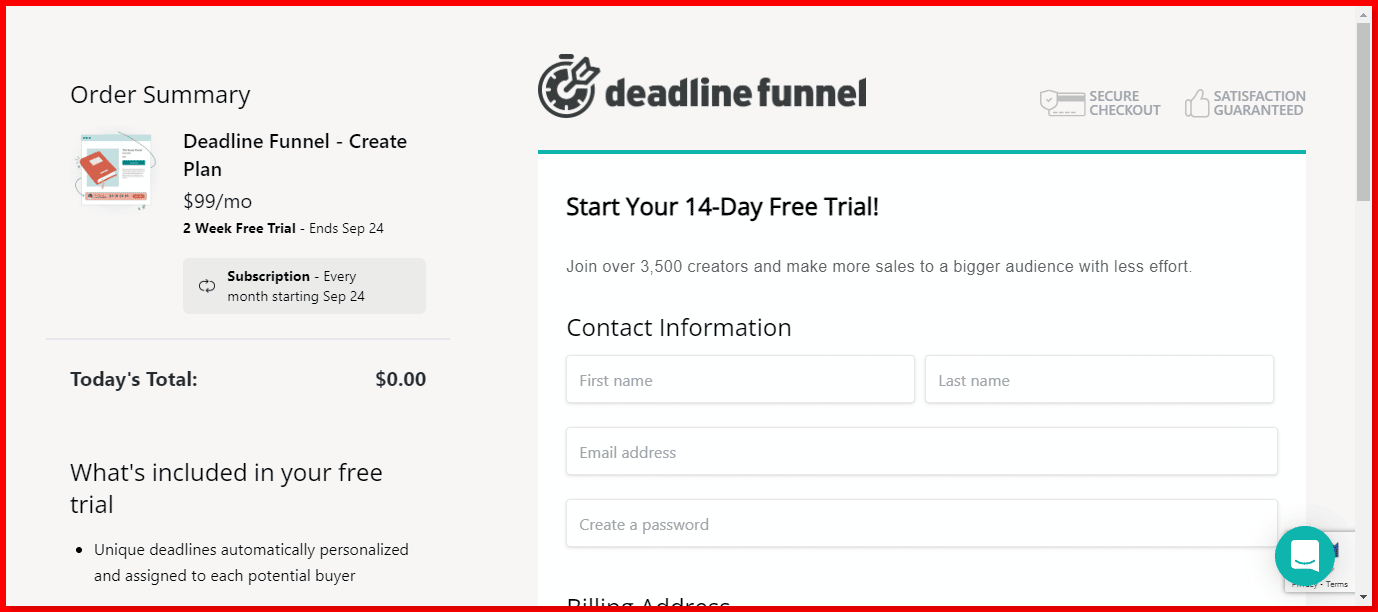Click the SATISFACTION GUARANTEED label text
The image size is (1378, 612).
pos(1259,103)
